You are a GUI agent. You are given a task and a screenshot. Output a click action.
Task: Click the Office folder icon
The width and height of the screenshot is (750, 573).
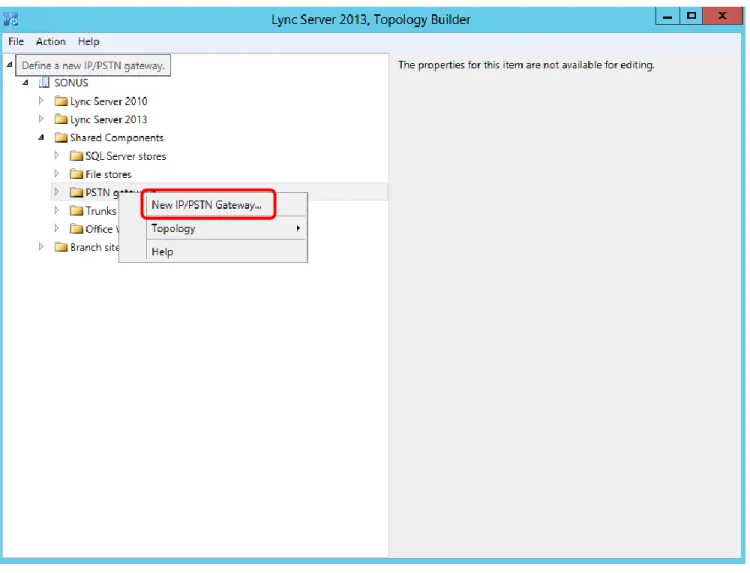pos(76,229)
